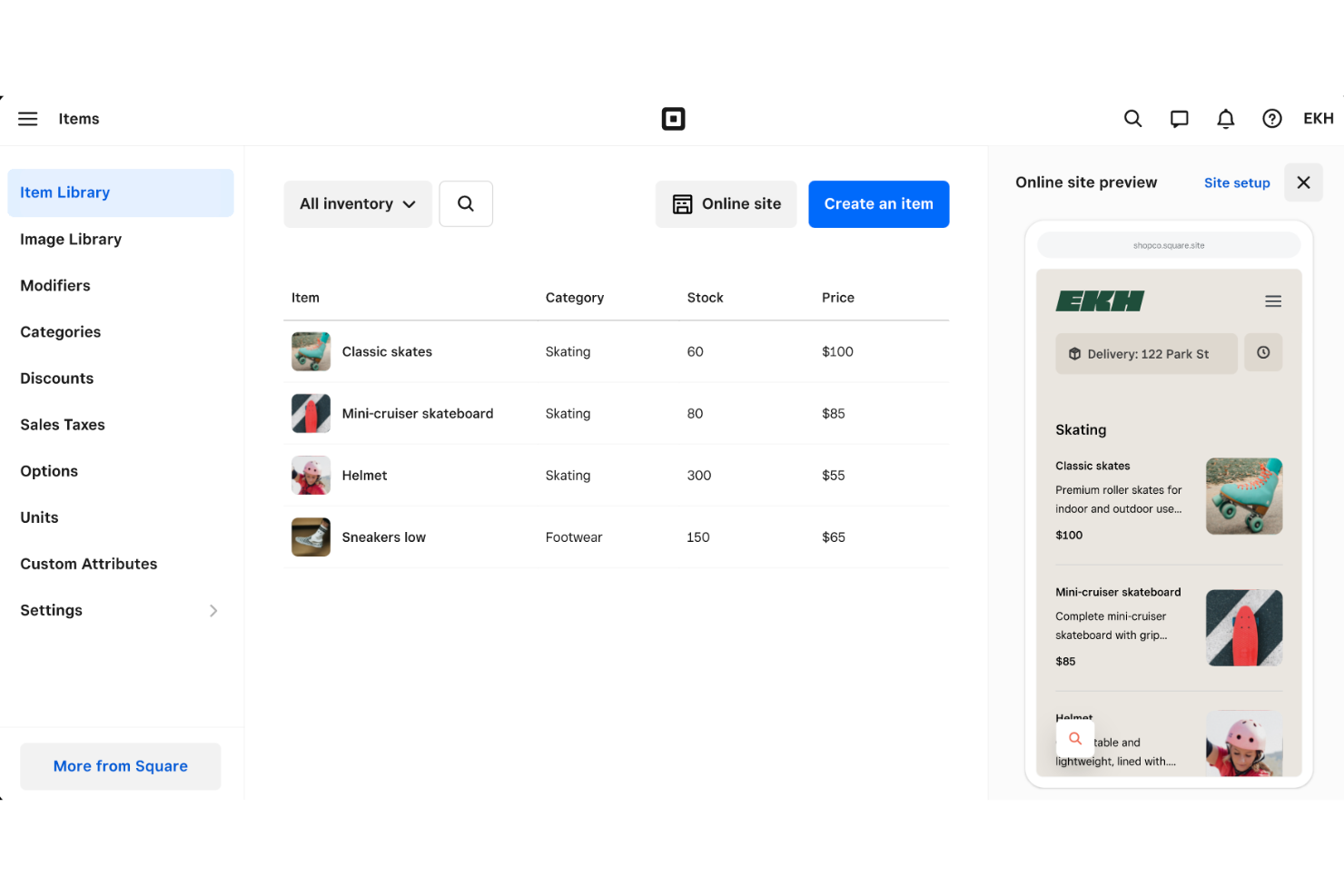This screenshot has width=1344, height=896.
Task: Open the messages chat icon
Action: (x=1179, y=118)
